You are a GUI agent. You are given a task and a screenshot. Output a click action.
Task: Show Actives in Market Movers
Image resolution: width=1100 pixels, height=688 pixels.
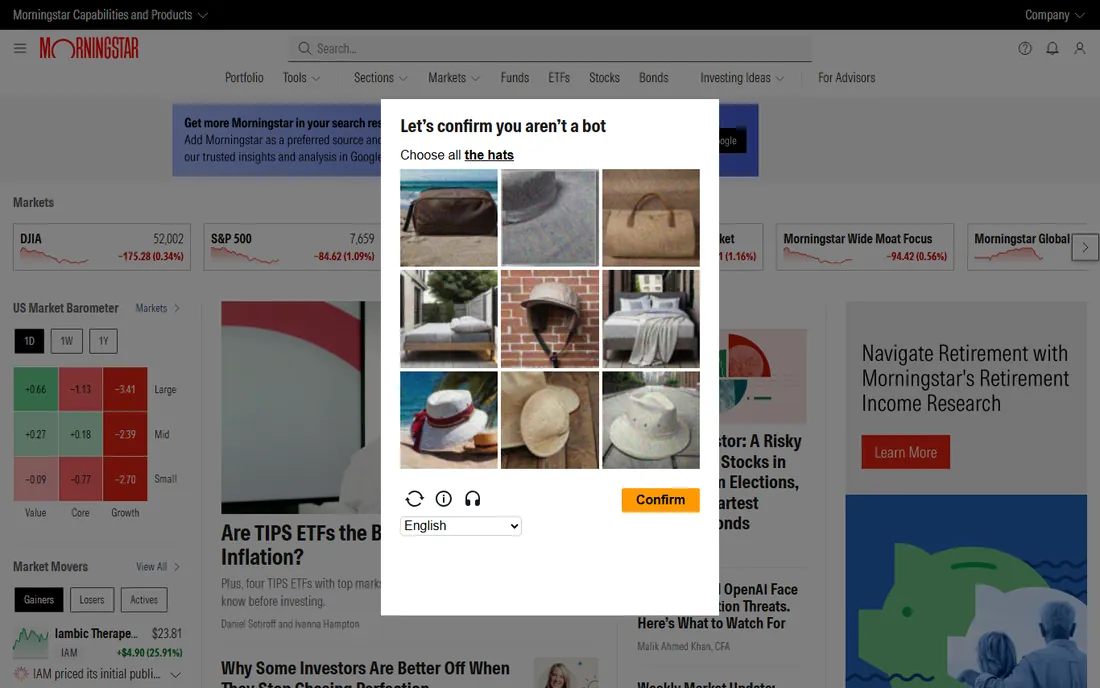pos(144,600)
